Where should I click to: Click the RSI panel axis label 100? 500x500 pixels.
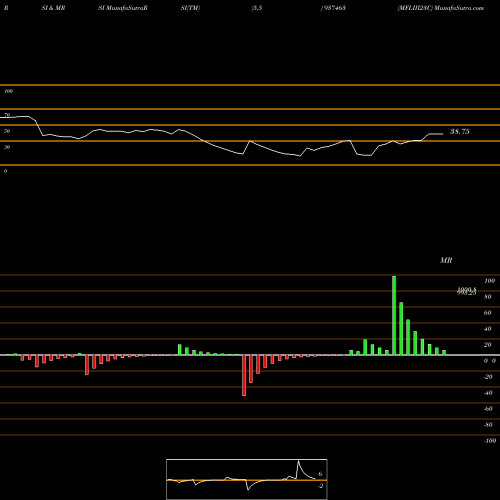(x=8, y=91)
